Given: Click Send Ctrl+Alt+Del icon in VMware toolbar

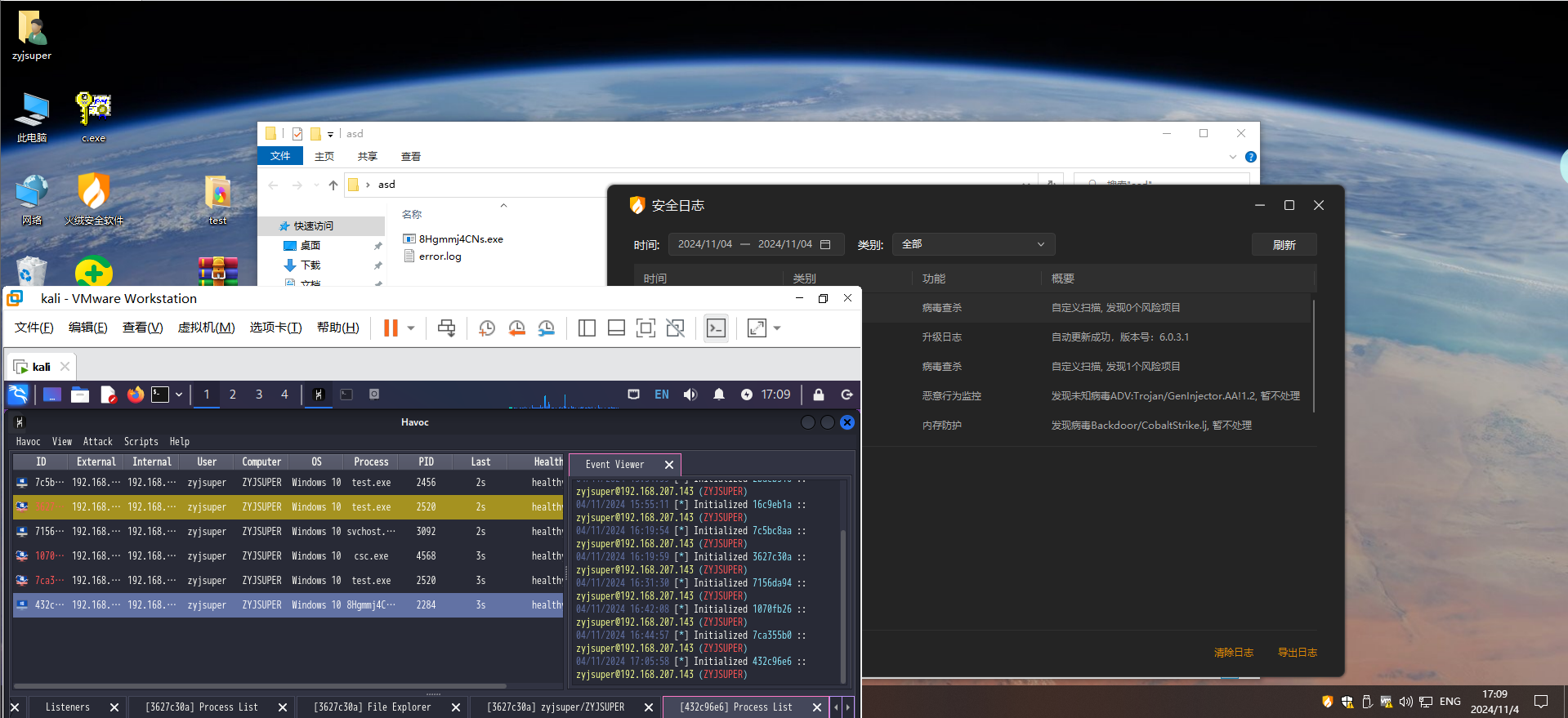Looking at the screenshot, I should (446, 328).
